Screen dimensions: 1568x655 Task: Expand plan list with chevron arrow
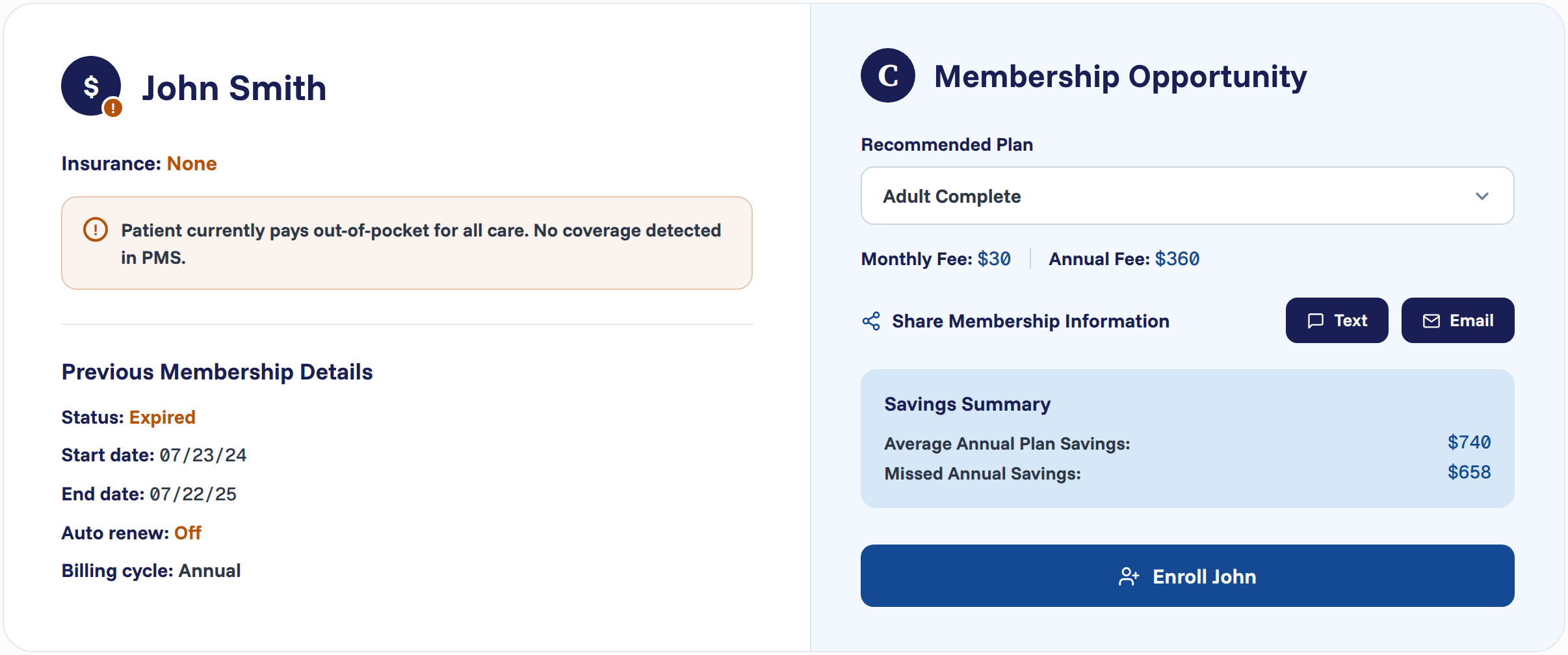pyautogui.click(x=1482, y=196)
